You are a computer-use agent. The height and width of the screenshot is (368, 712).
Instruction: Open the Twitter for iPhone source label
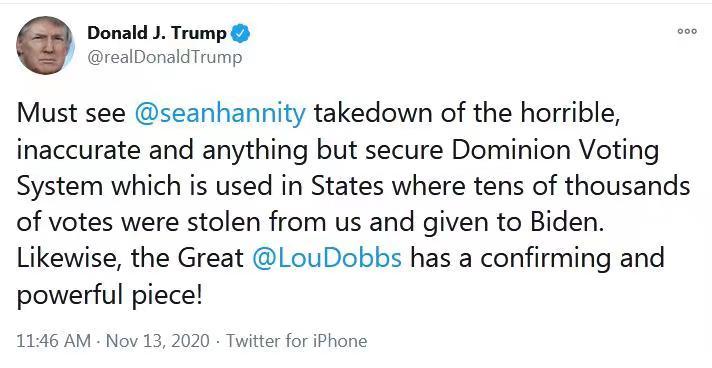click(x=297, y=341)
